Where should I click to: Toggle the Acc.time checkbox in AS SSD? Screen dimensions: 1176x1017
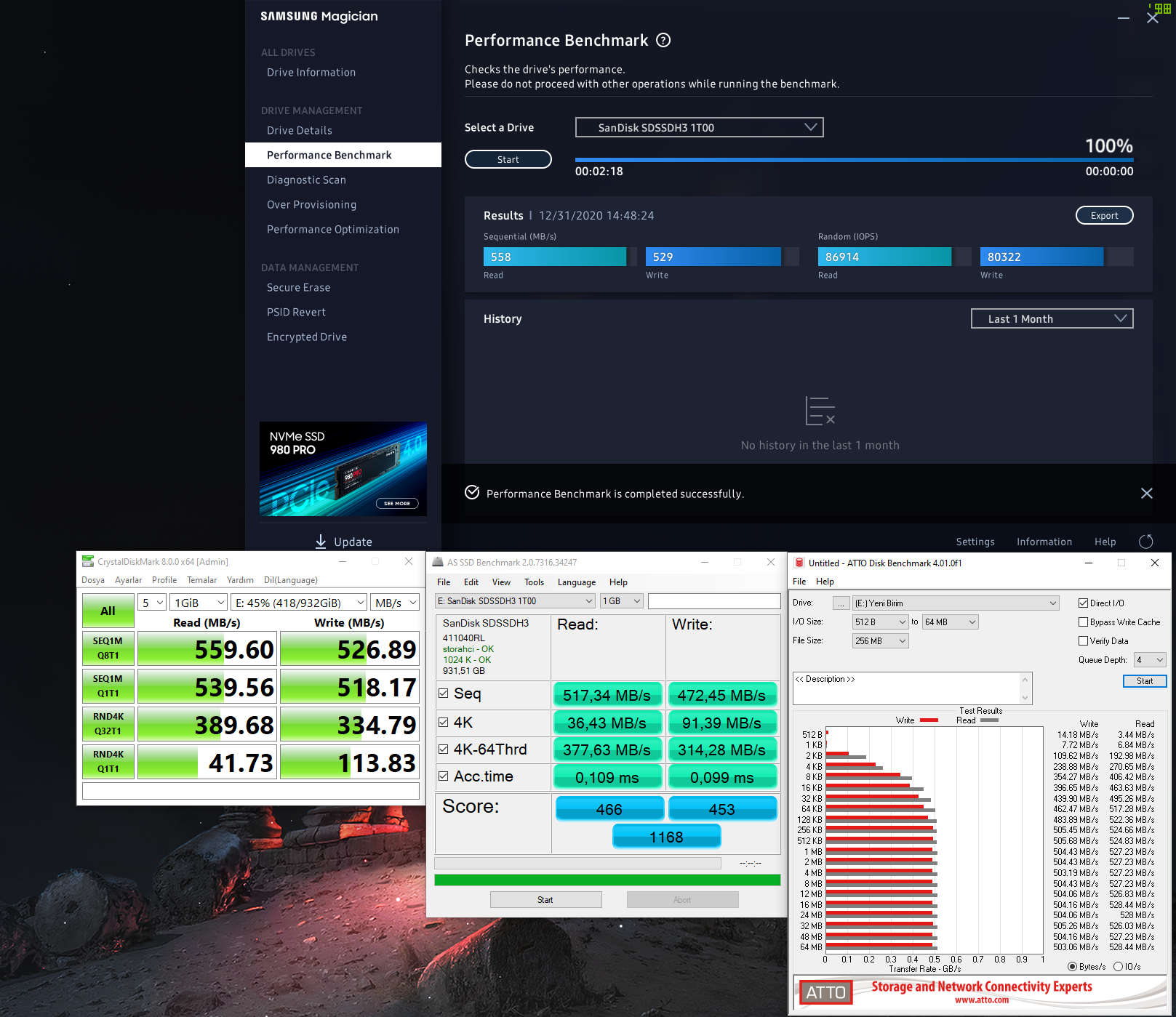[x=443, y=776]
